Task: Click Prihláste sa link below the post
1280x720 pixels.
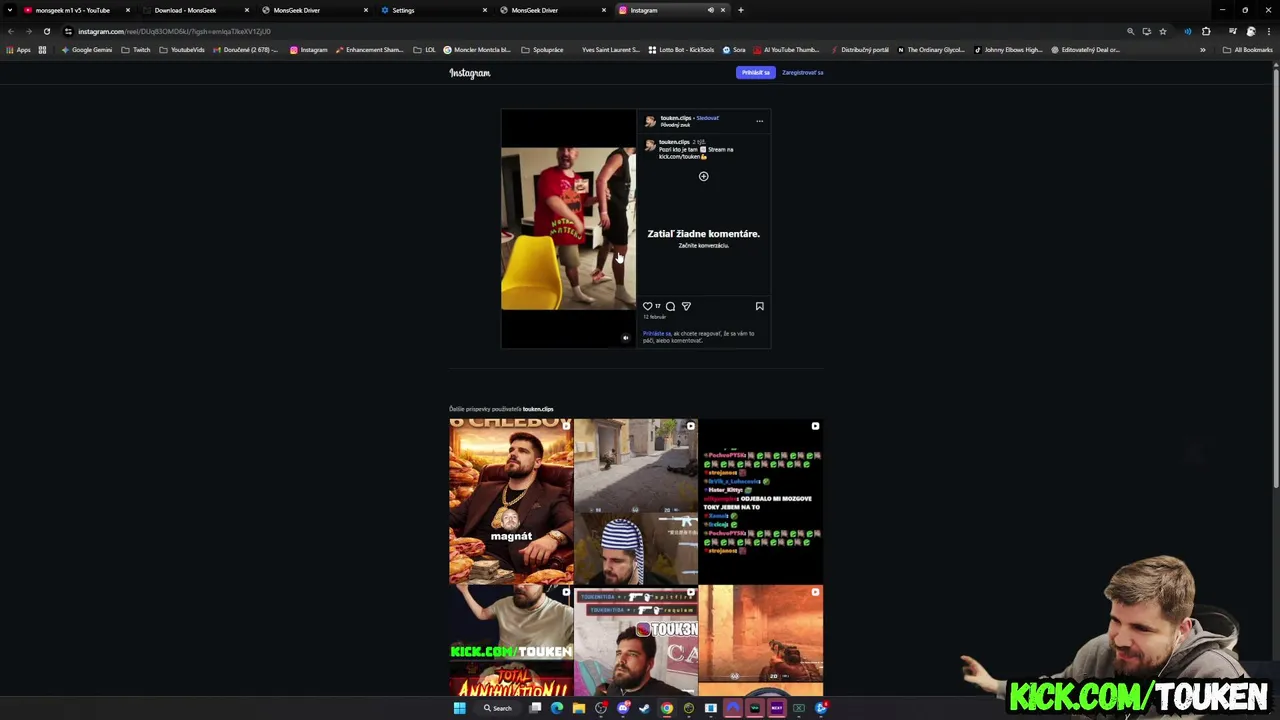Action: coord(656,333)
